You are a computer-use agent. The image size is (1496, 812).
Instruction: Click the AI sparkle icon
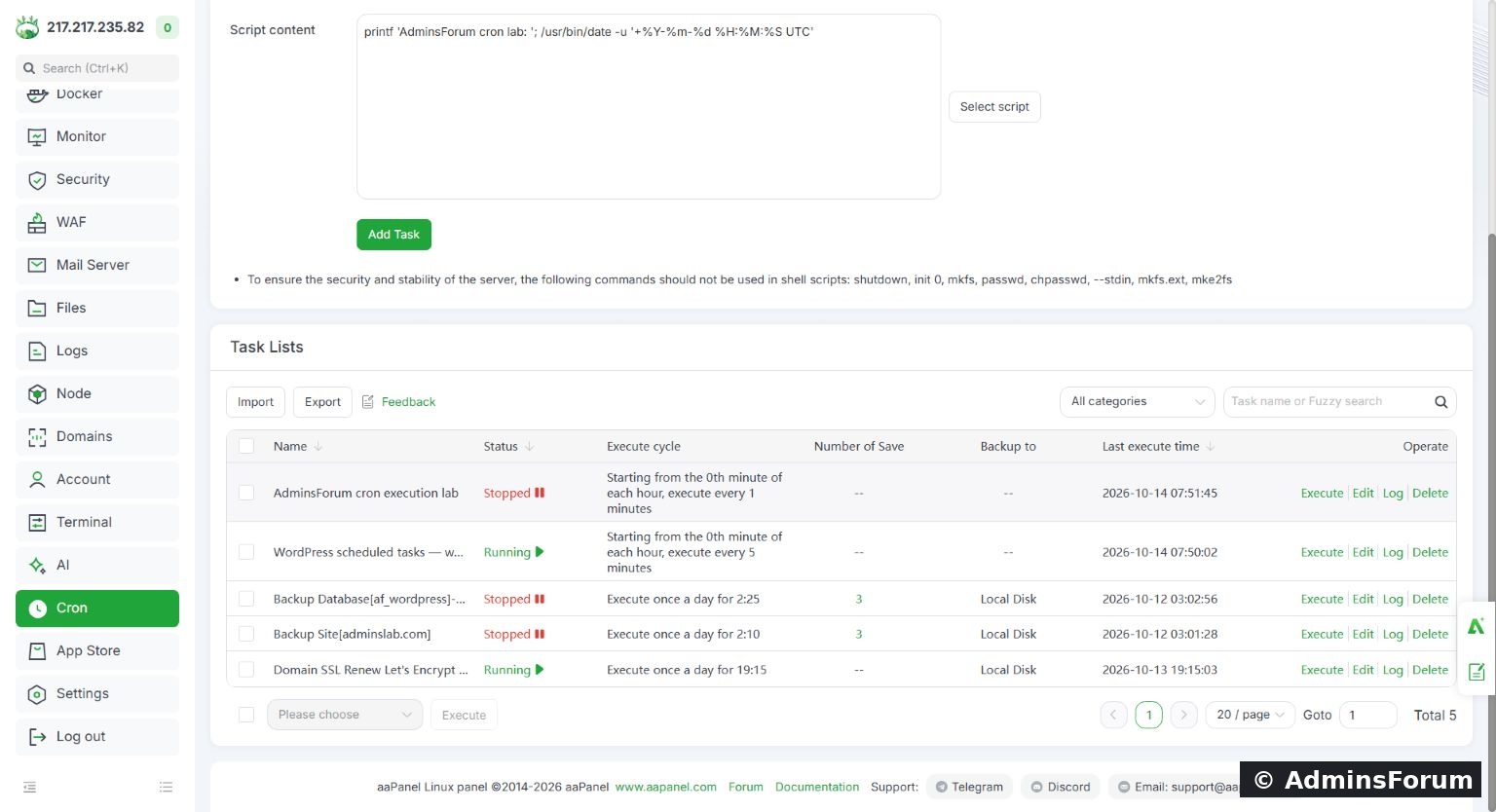[37, 565]
